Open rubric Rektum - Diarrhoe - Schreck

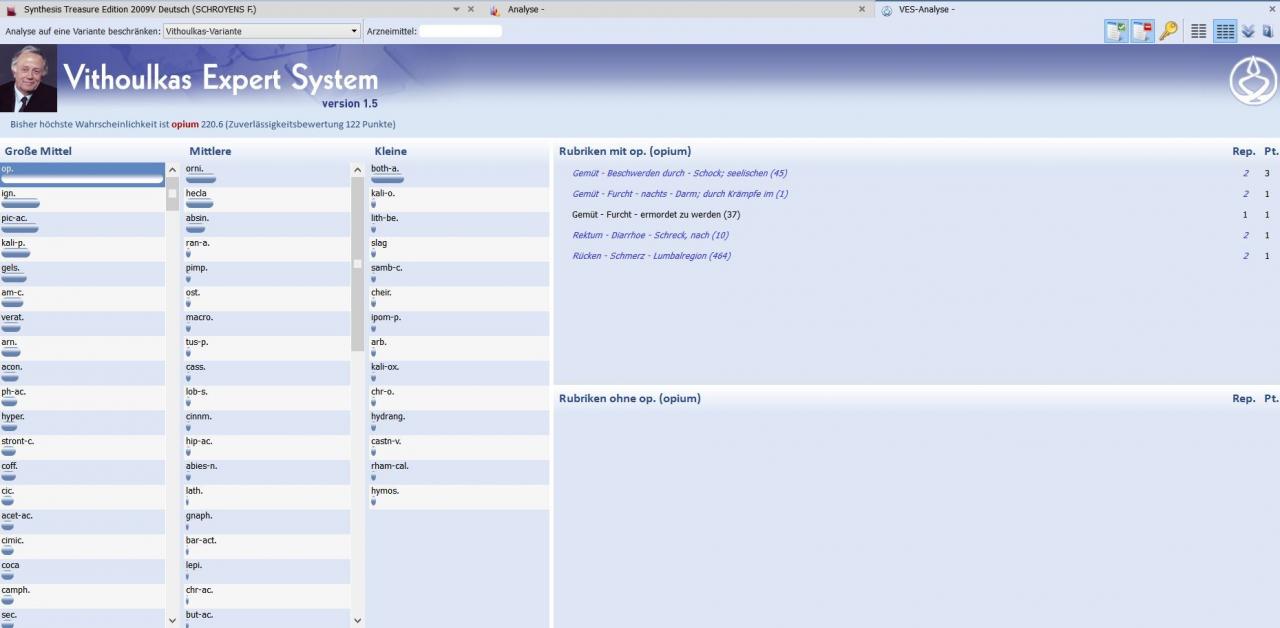pos(650,235)
